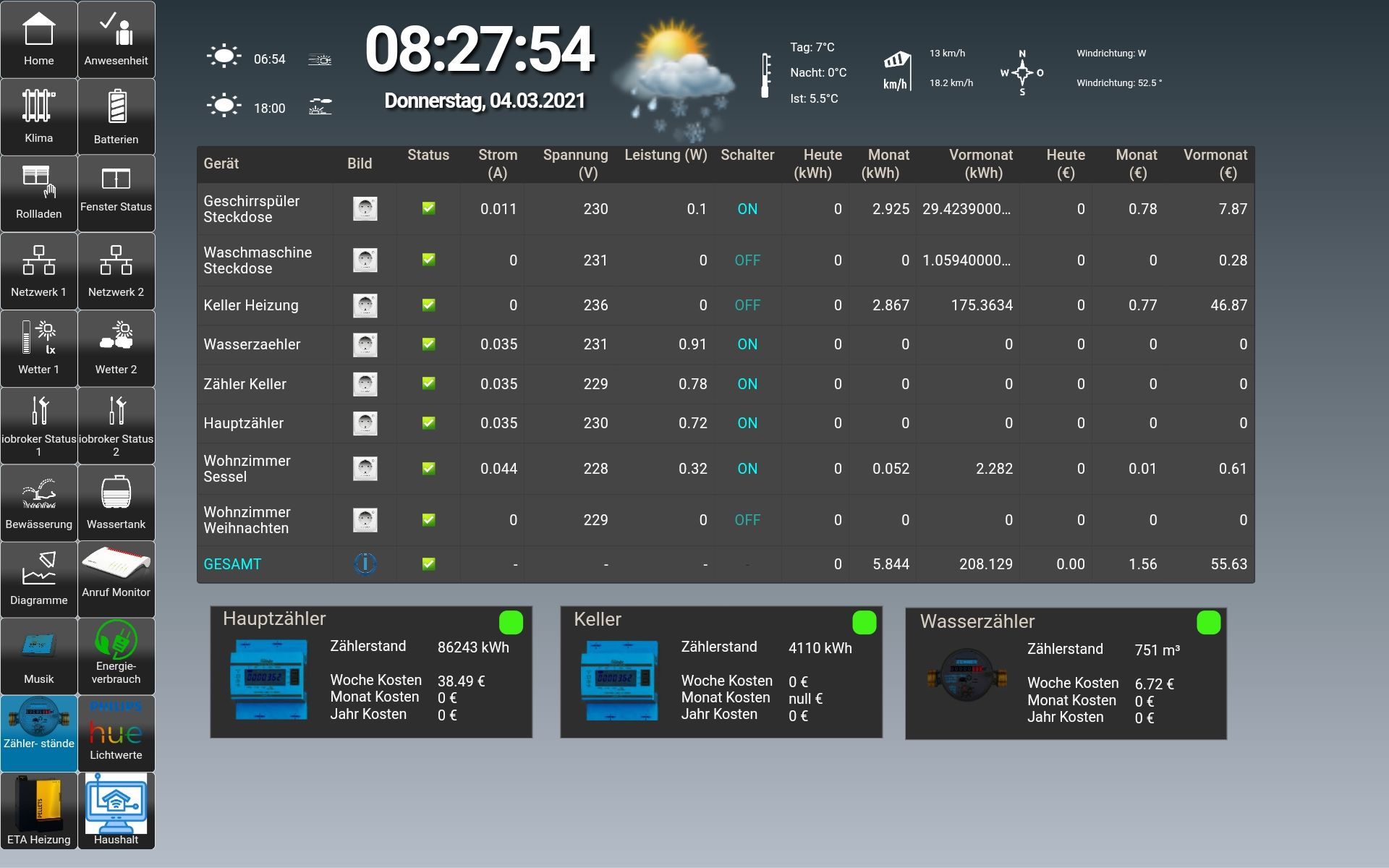View iobroker Status 1 tile
This screenshot has height=868, width=1389.
tap(39, 426)
